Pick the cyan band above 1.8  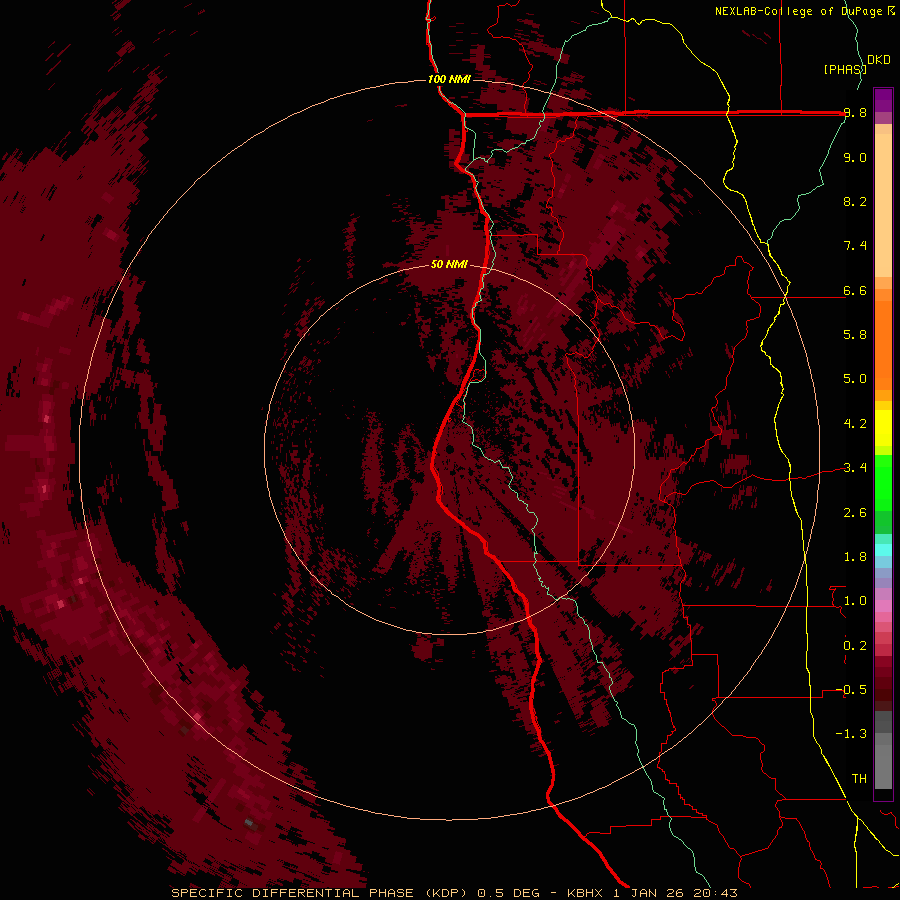pos(883,550)
